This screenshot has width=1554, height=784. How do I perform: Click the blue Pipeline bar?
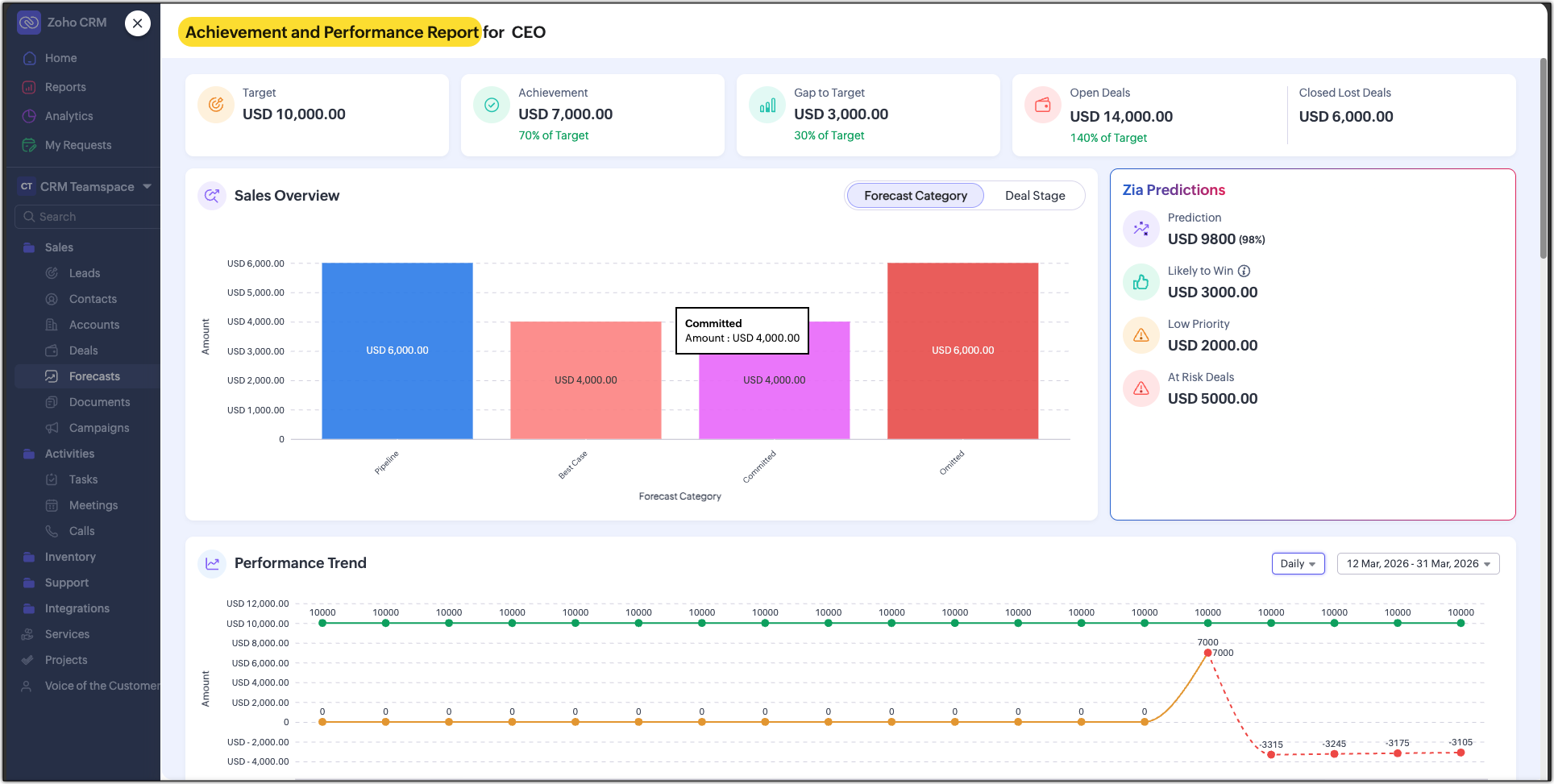(x=397, y=351)
